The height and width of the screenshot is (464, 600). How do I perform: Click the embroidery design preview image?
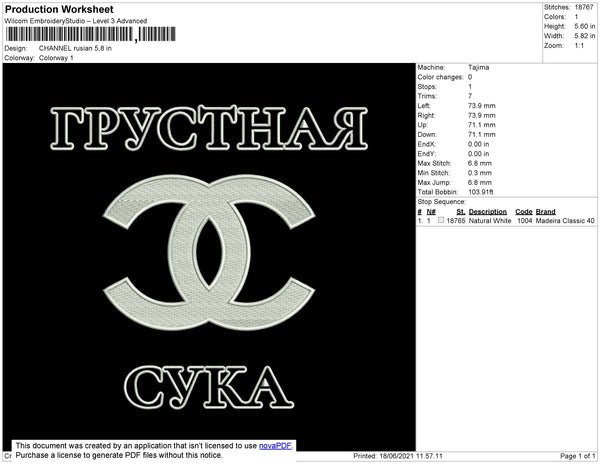pos(209,257)
